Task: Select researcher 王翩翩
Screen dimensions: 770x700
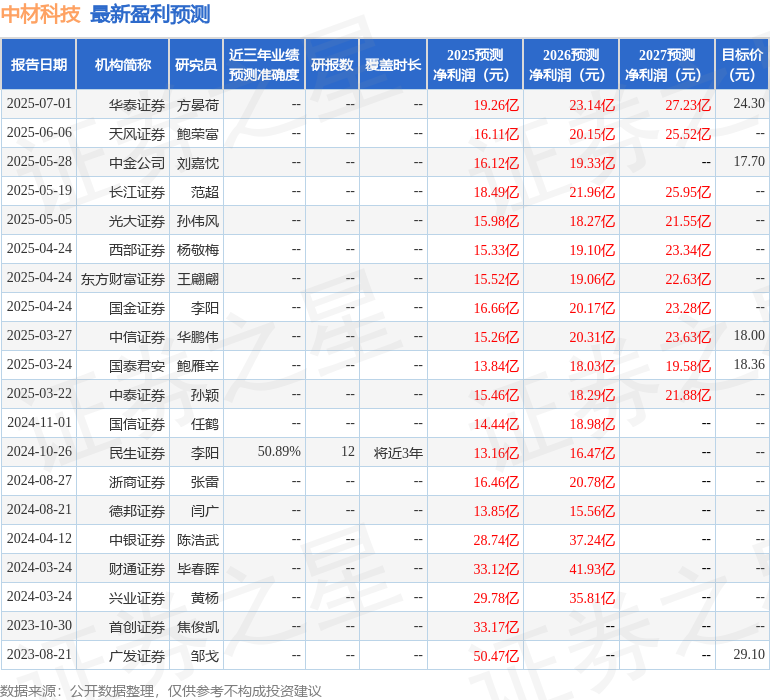Action: coord(197,279)
